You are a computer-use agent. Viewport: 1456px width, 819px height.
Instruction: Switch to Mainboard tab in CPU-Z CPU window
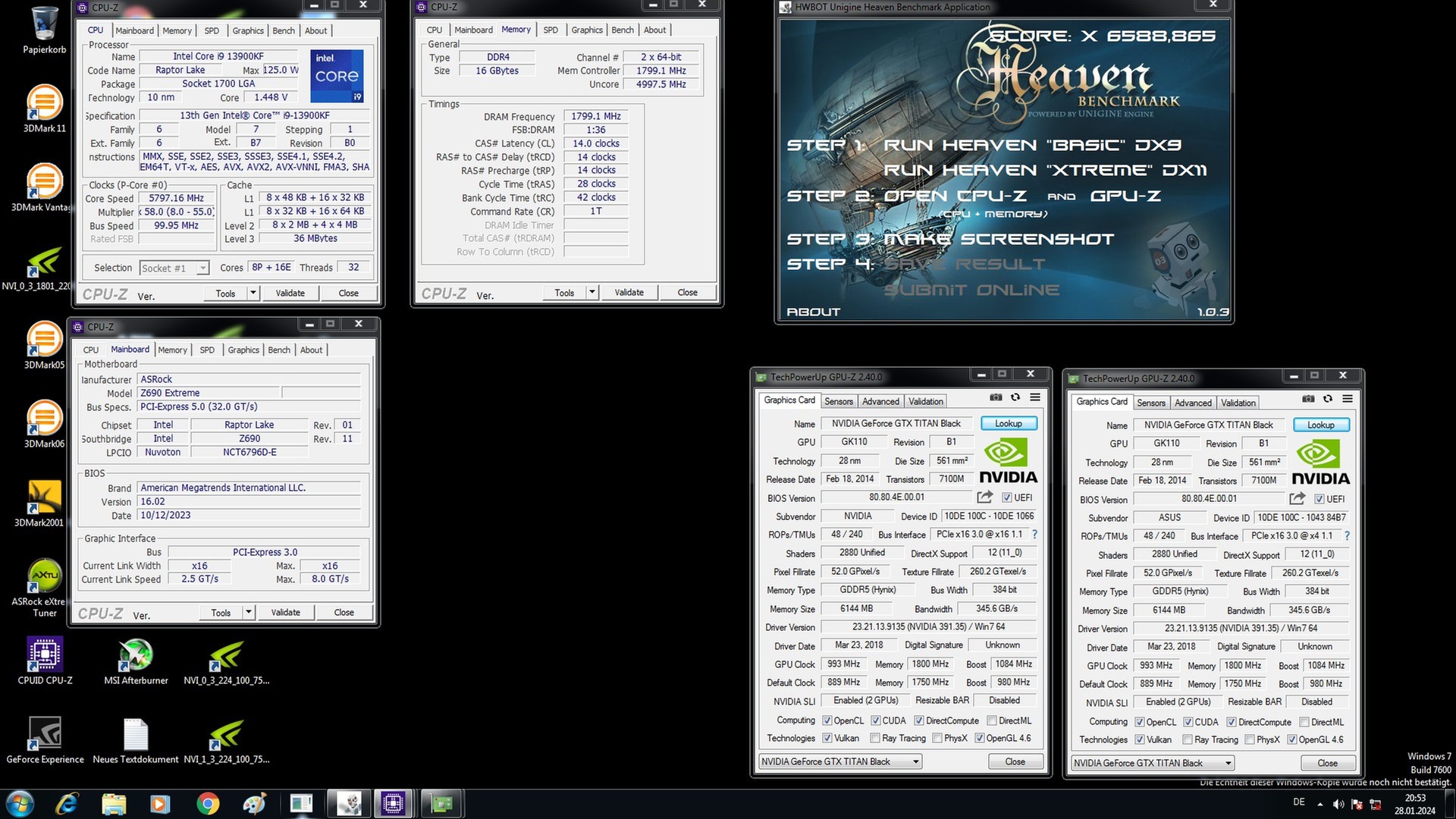[x=135, y=31]
